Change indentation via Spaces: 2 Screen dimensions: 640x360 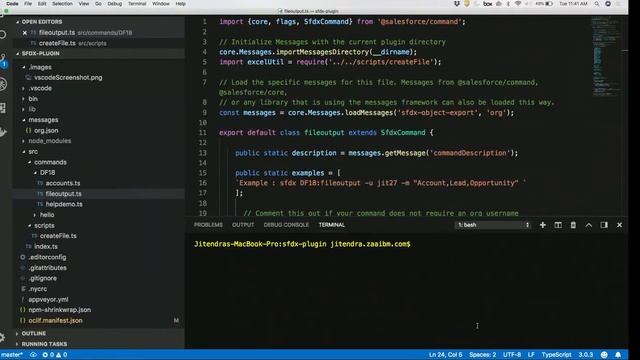(x=482, y=355)
